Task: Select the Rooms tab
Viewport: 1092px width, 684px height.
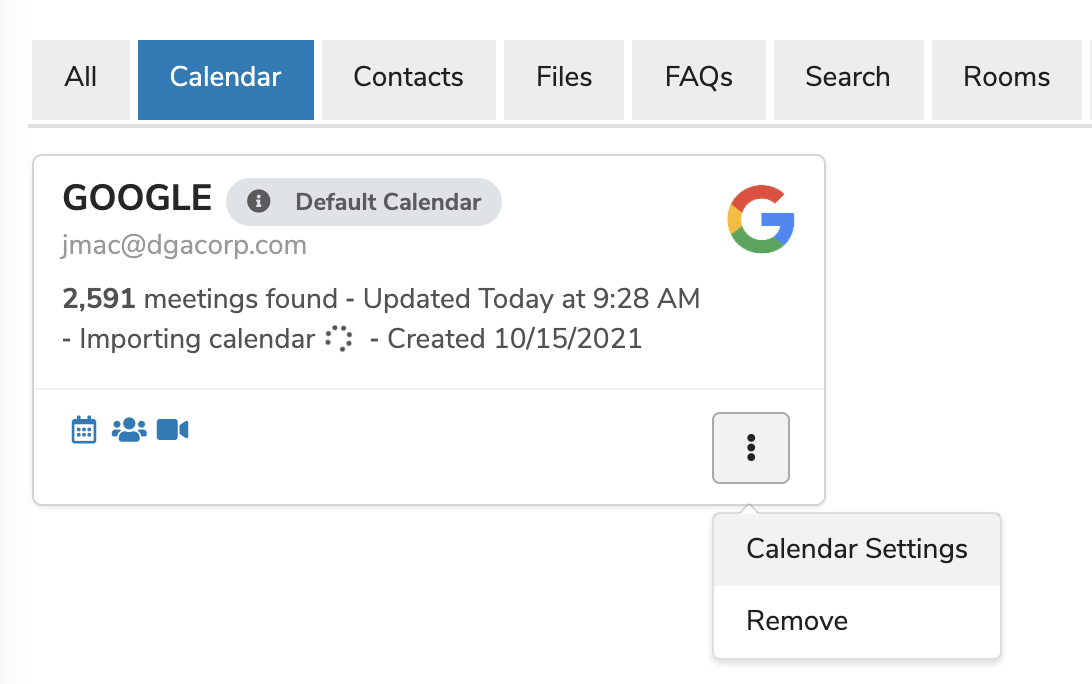Action: pos(1007,78)
